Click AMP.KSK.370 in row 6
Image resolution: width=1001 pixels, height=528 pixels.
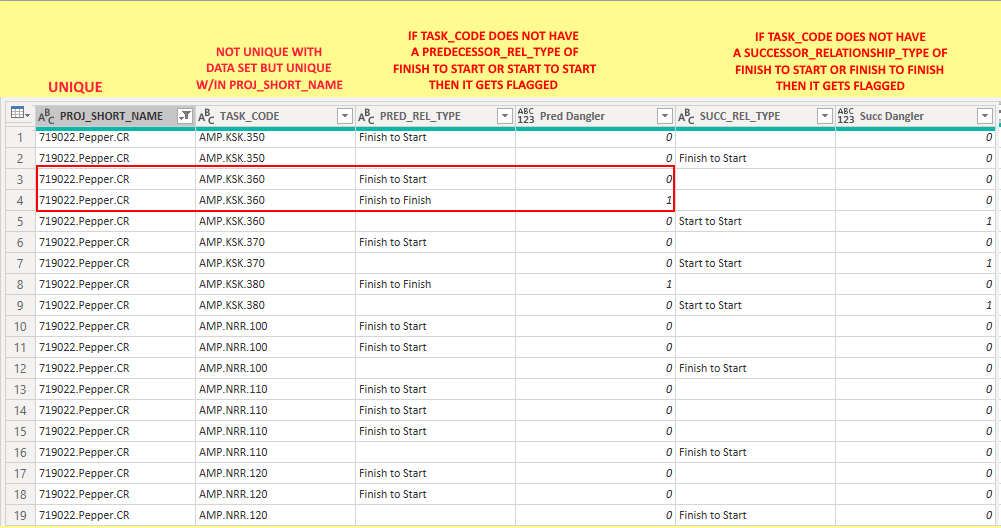(232, 243)
